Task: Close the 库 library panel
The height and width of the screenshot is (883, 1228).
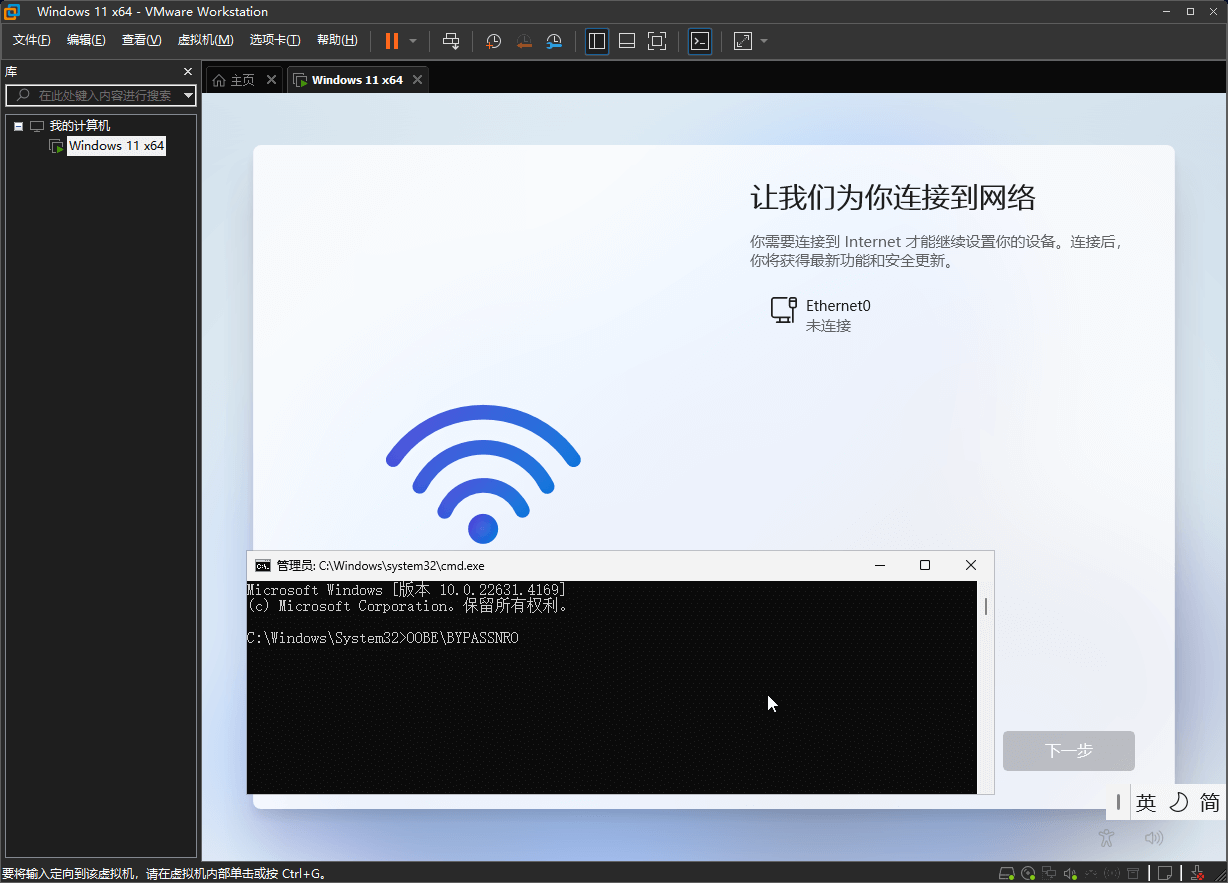Action: click(x=187, y=72)
